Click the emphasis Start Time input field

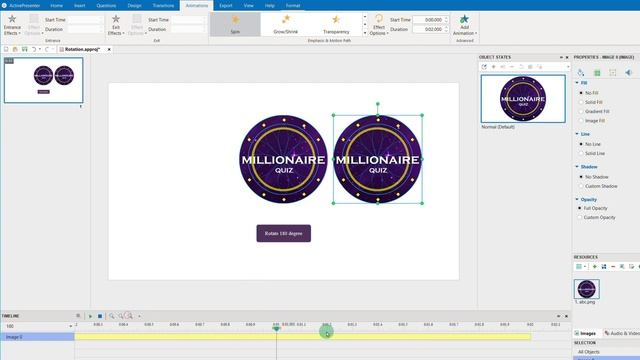point(431,20)
